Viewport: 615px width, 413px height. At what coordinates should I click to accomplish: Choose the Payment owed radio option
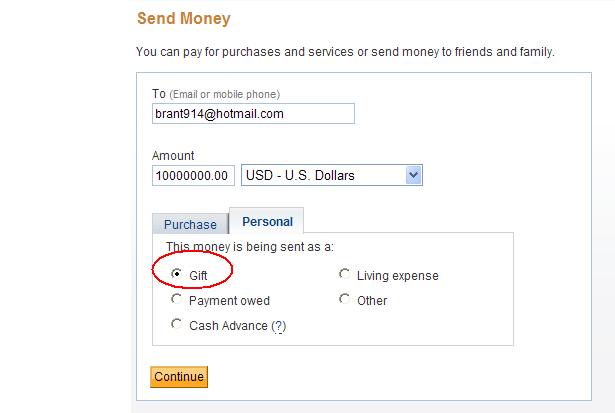pyautogui.click(x=177, y=299)
